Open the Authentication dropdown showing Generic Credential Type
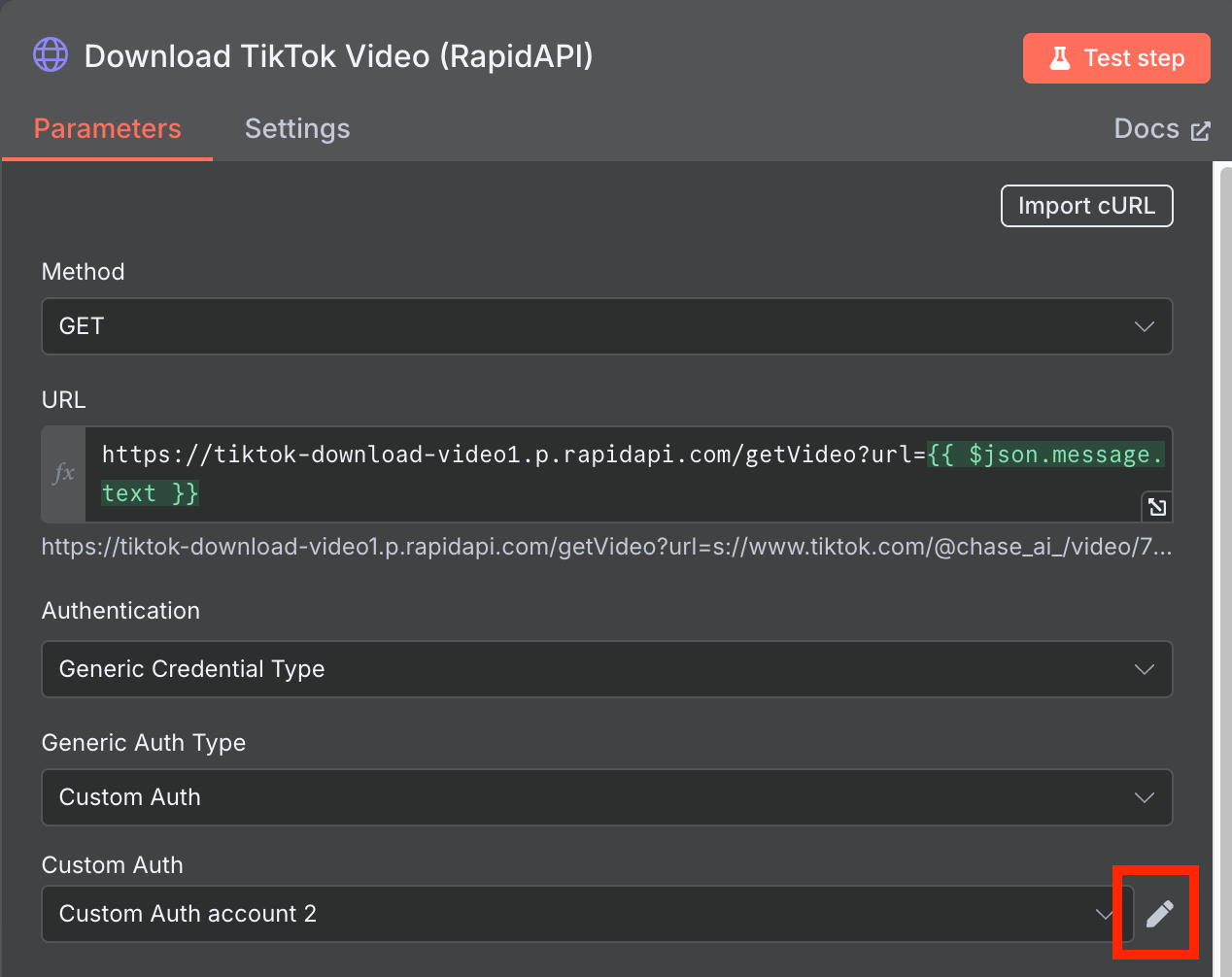Screen dimensions: 1232x977 [607, 669]
